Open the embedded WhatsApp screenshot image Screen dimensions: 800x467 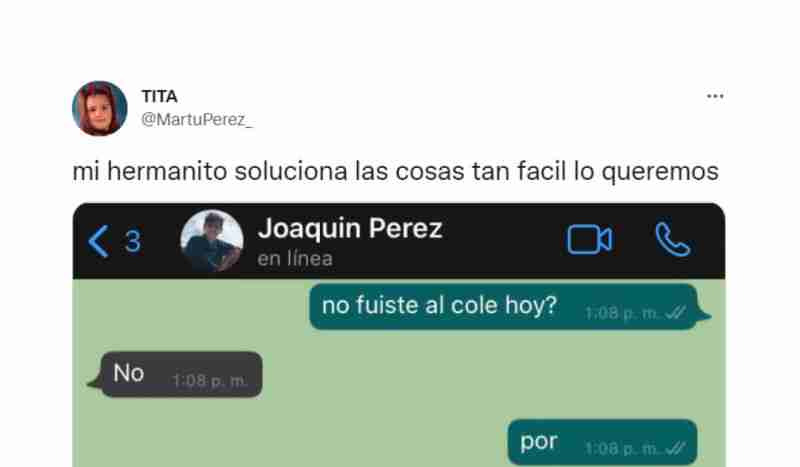(399, 335)
